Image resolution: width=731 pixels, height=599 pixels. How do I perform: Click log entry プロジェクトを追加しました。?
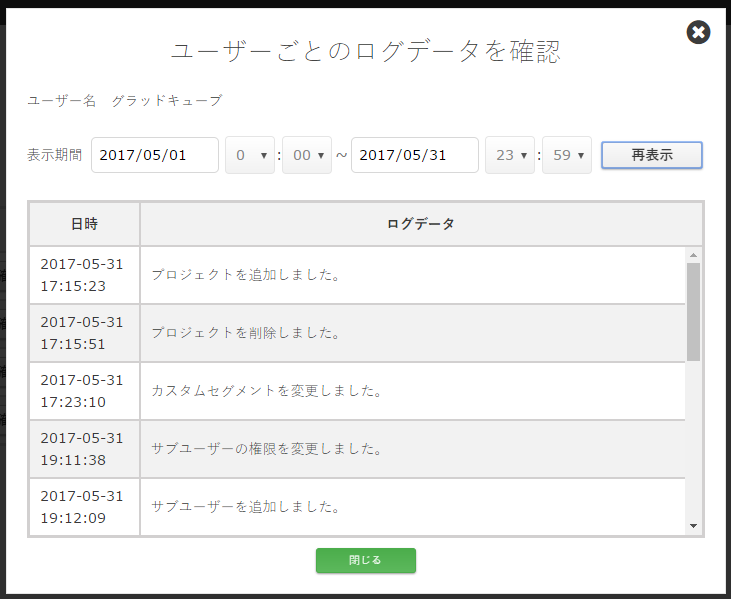click(x=246, y=275)
